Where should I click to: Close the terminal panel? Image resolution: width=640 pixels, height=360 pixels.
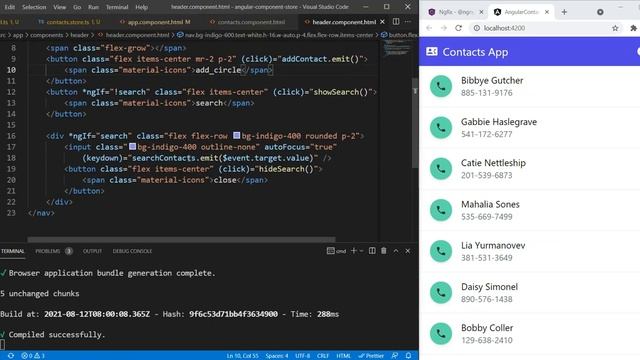[408, 251]
